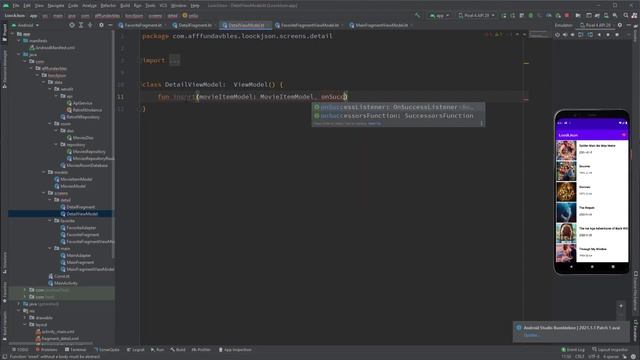Screen dimensions: 640x360
Task: Open Project panel gear options
Action: (x=101, y=25)
